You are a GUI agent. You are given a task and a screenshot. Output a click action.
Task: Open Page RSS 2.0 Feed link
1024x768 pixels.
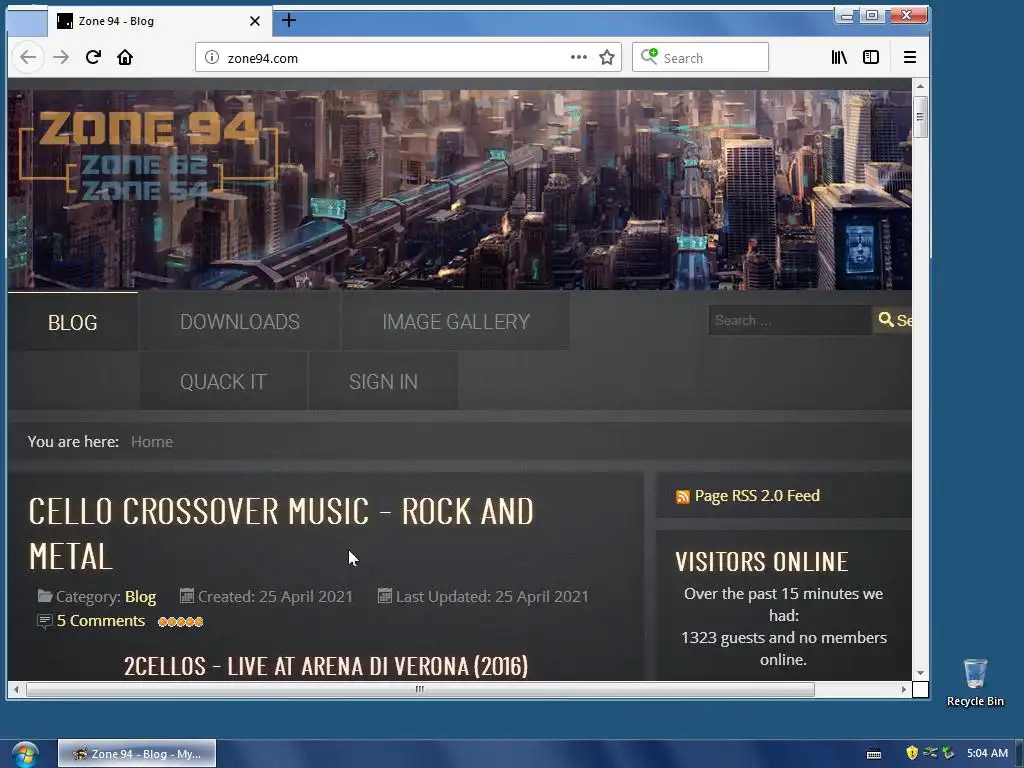pos(757,496)
